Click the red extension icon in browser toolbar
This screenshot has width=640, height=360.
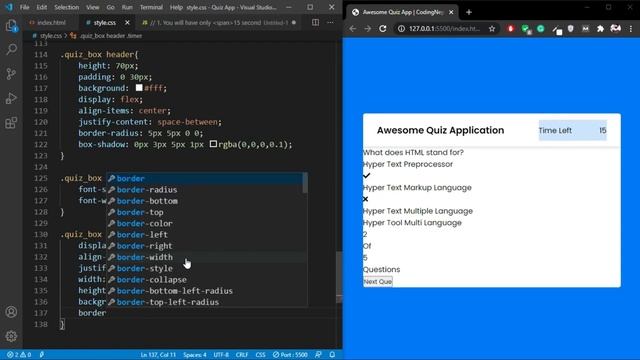[x=511, y=29]
